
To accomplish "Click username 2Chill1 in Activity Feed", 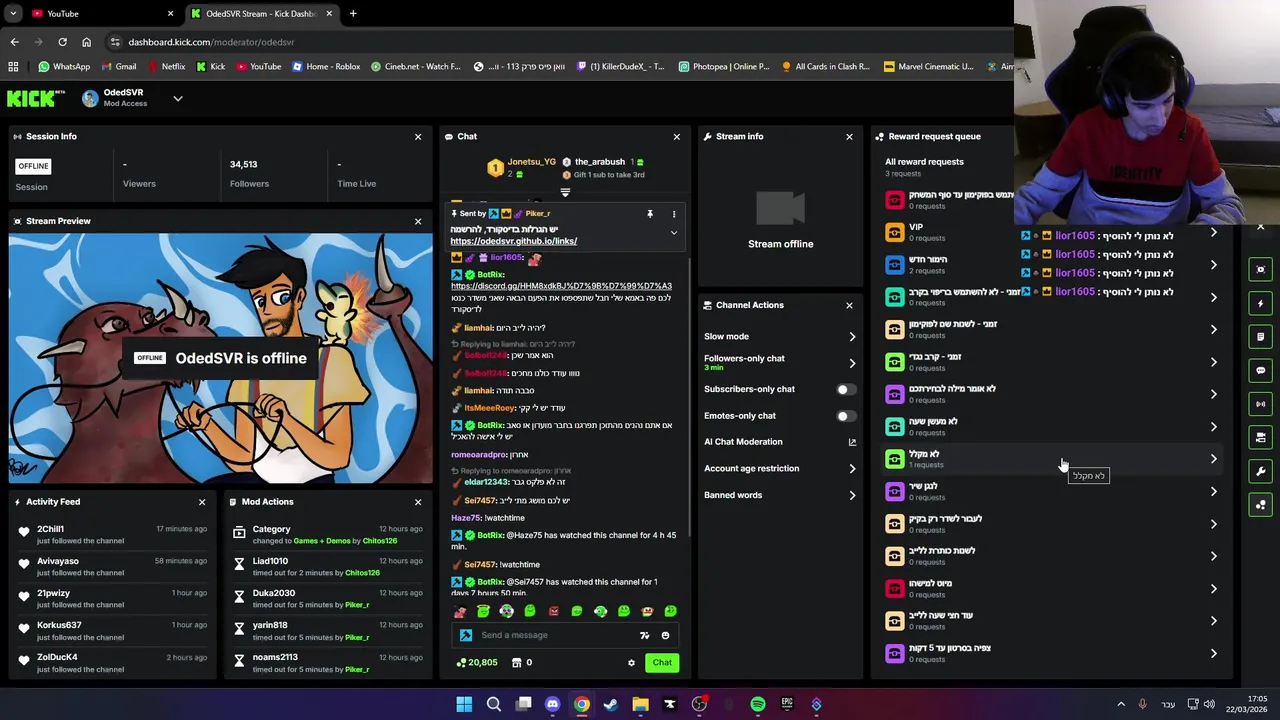I will [50, 529].
